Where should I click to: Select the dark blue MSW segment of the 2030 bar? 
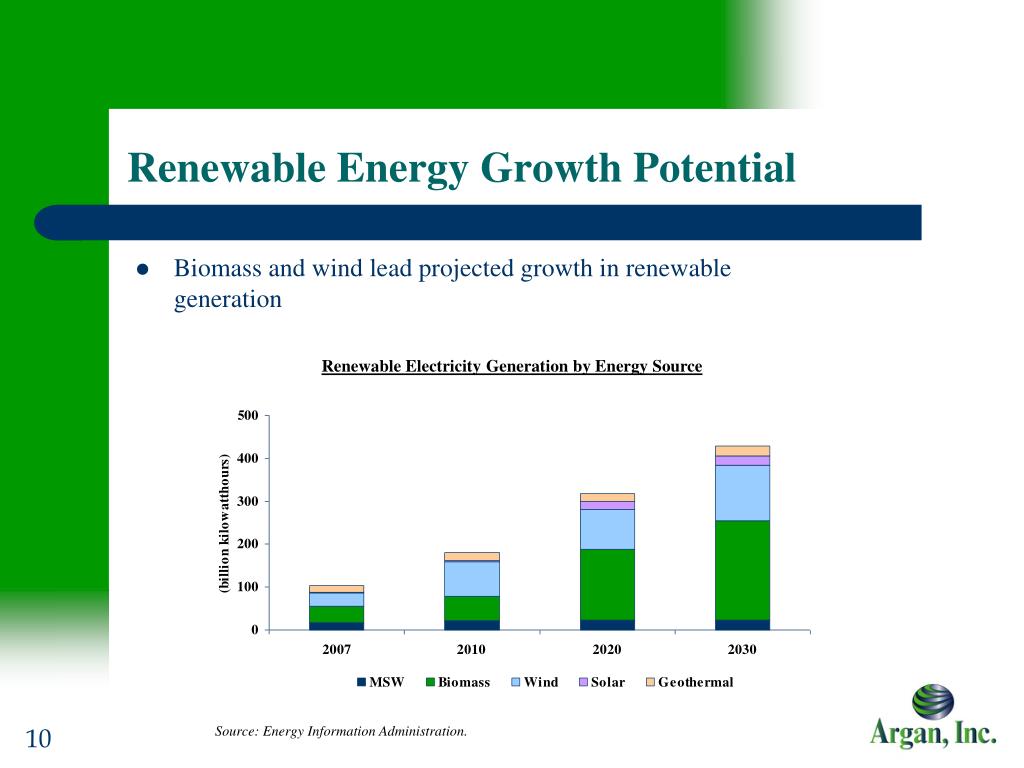coord(743,625)
